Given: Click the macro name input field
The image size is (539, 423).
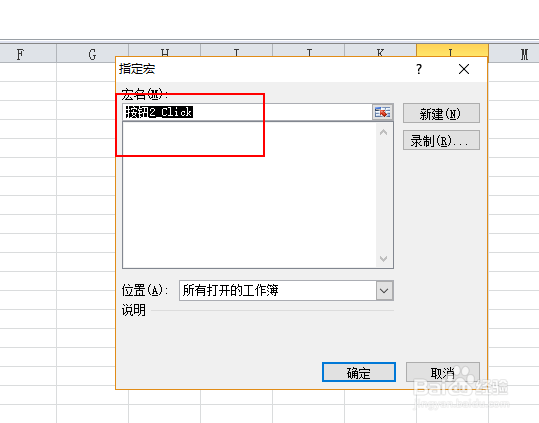Looking at the screenshot, I should (x=247, y=112).
